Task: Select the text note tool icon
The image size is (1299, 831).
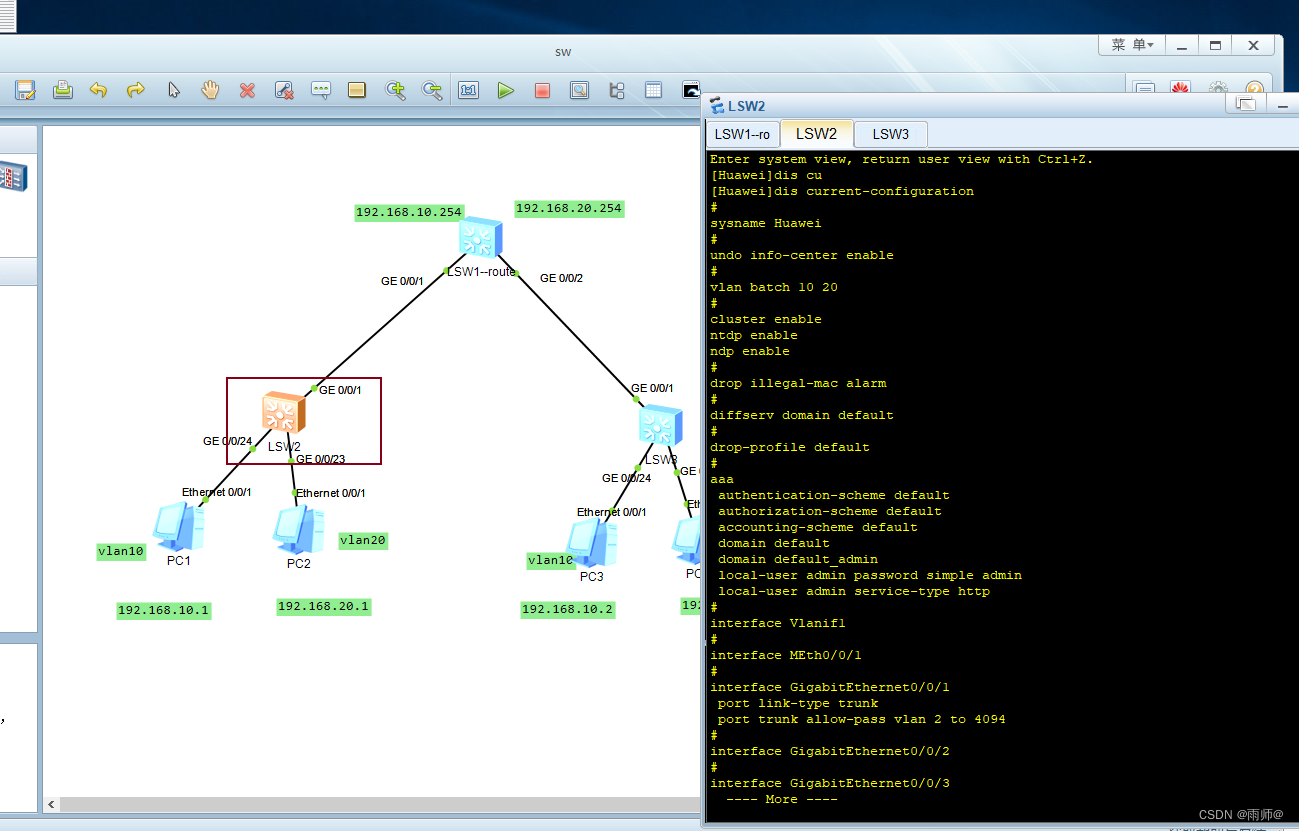Action: tap(320, 90)
